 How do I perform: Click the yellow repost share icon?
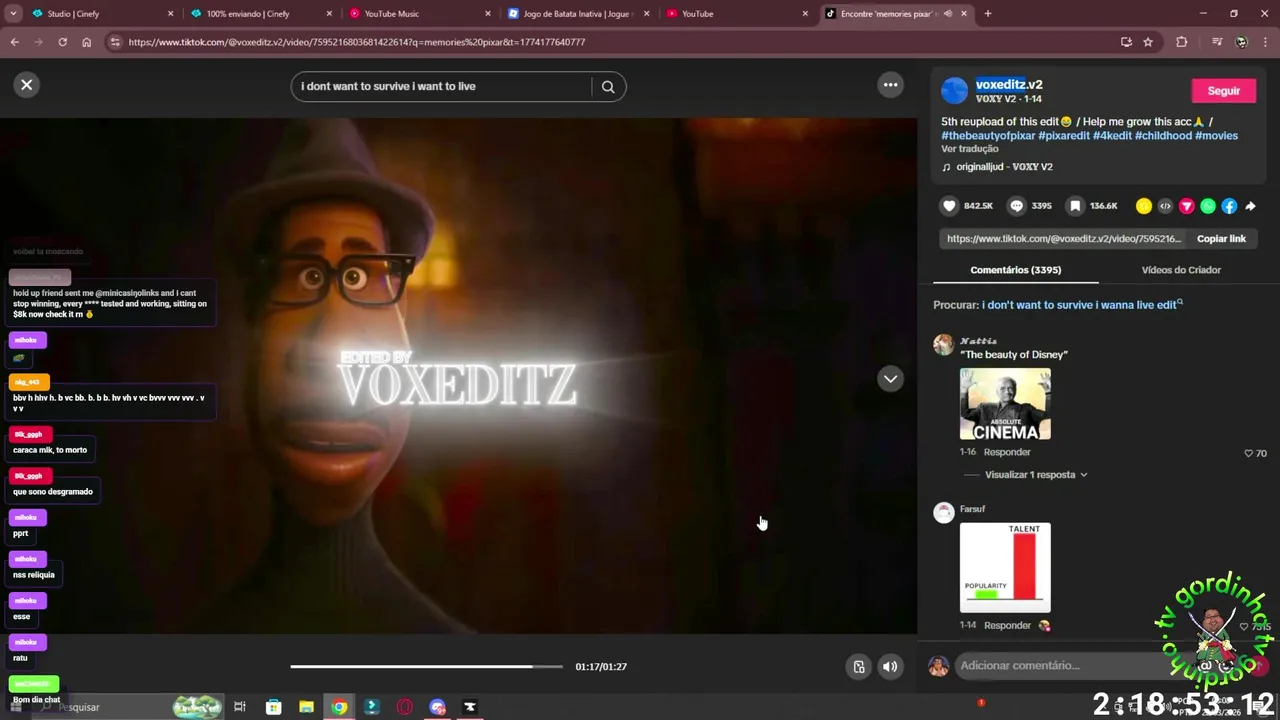pos(1144,206)
